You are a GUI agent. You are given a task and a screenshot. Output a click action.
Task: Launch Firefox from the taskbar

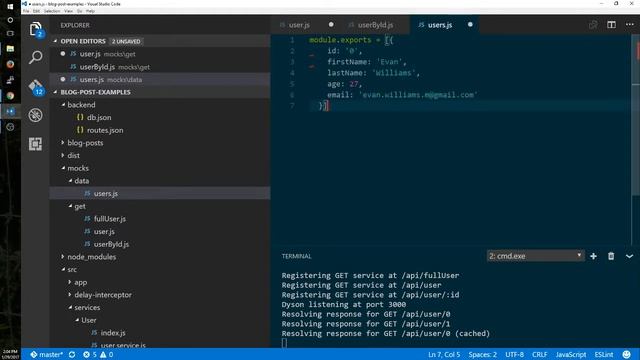(10, 64)
